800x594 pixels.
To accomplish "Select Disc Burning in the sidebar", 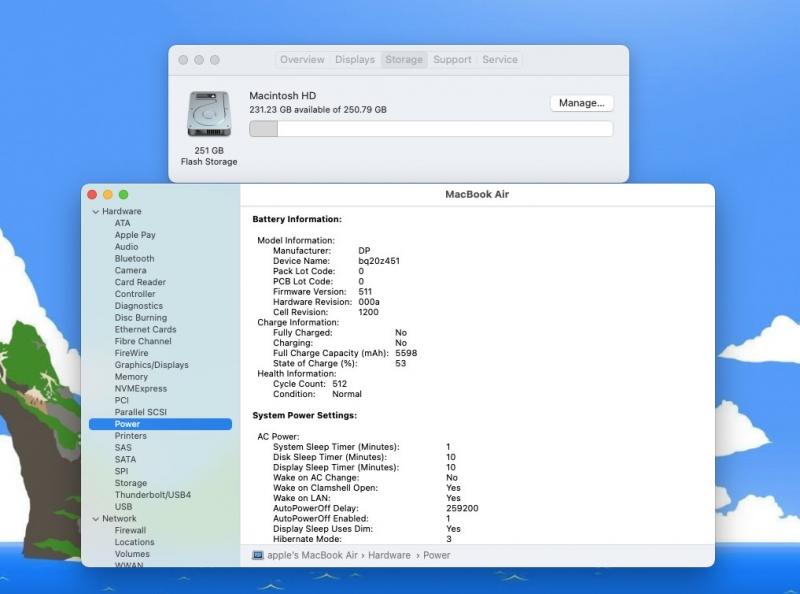I will point(140,317).
